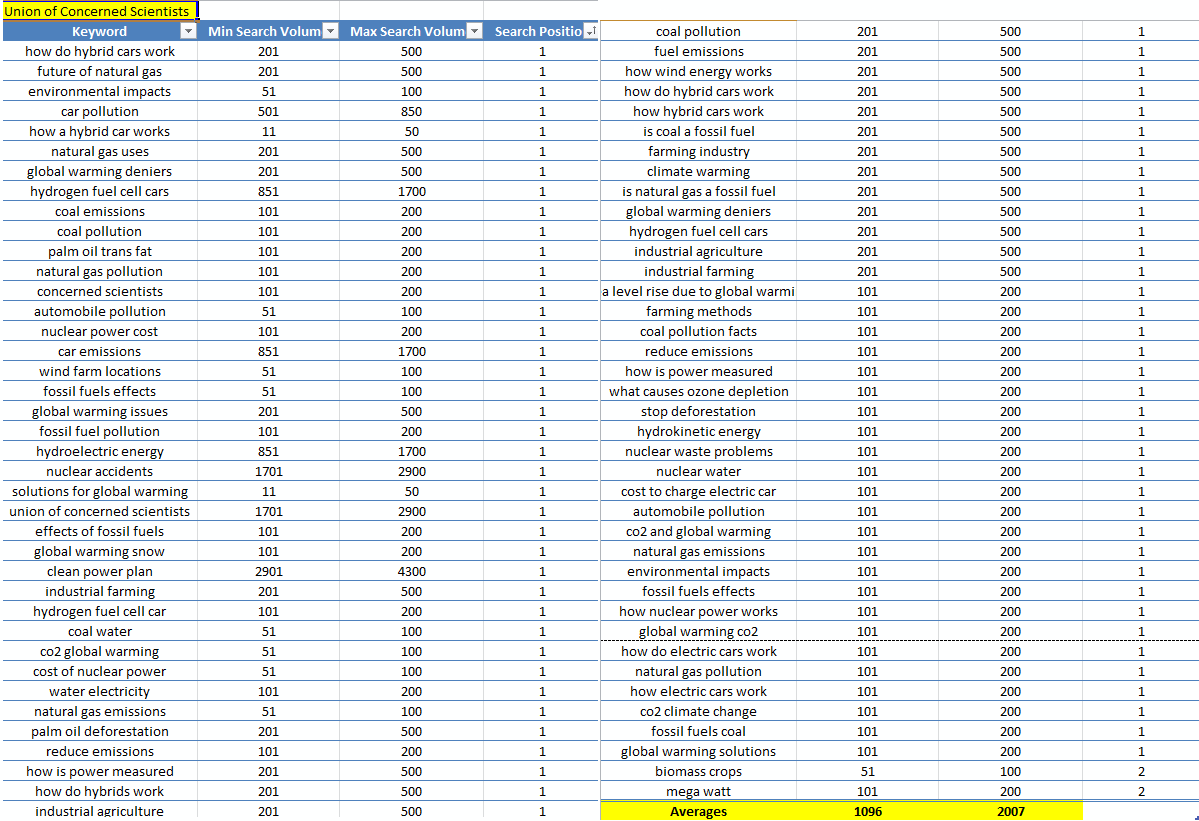
Task: Select the 'palm oil deforestation' cell
Action: [x=99, y=731]
